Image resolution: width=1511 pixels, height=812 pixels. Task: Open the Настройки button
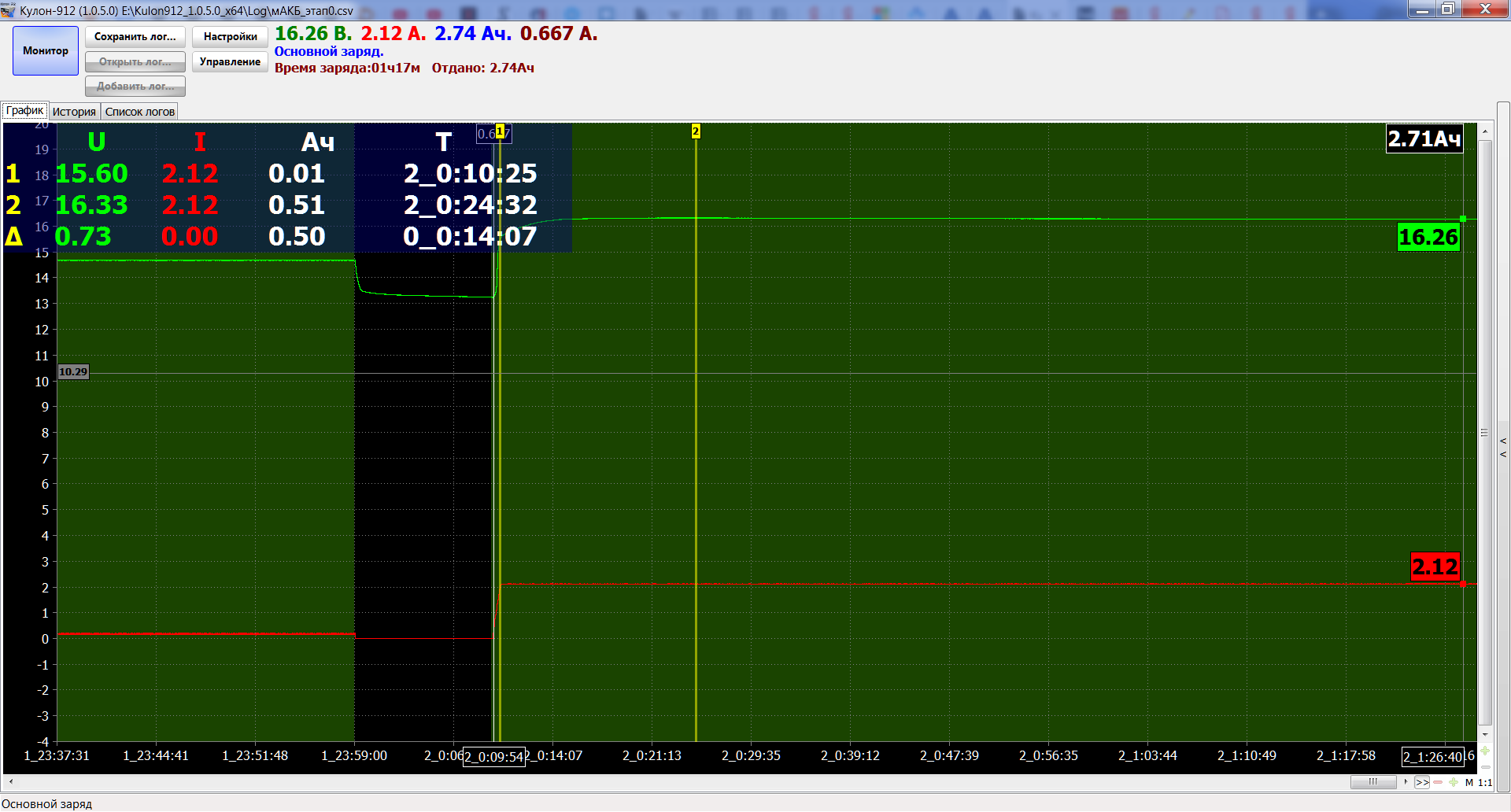click(230, 37)
